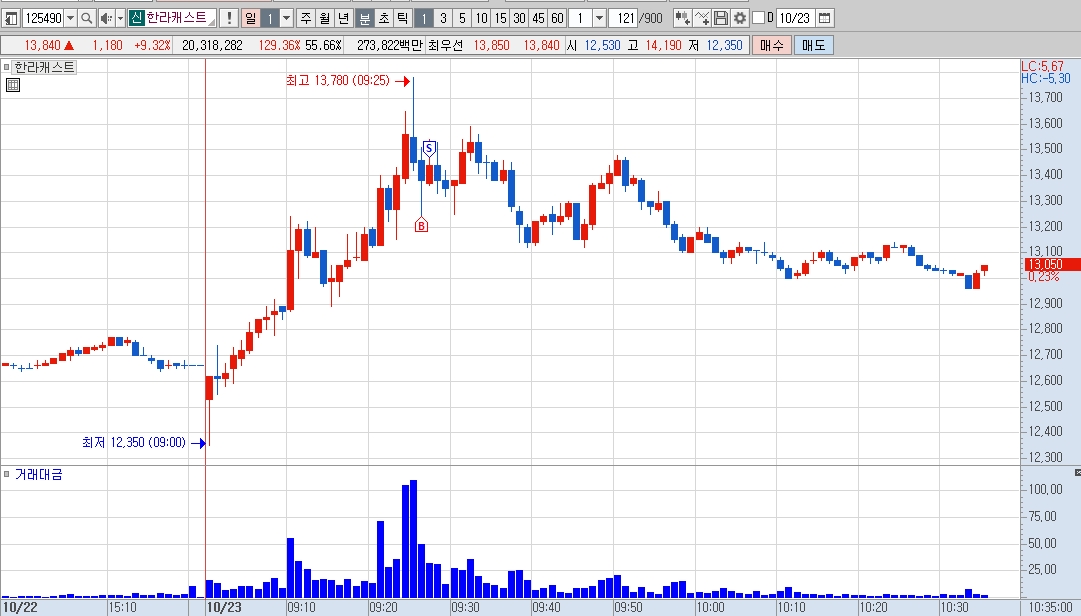The width and height of the screenshot is (1081, 616).
Task: Click the add line indicator icon
Action: [x=702, y=18]
